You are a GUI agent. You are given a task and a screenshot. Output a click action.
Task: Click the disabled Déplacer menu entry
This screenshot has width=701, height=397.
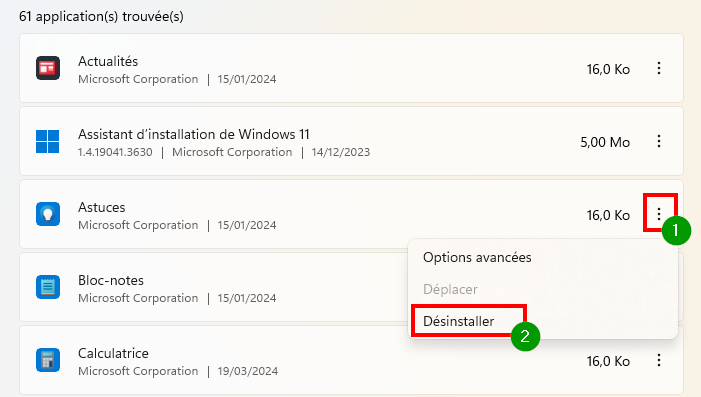(450, 289)
